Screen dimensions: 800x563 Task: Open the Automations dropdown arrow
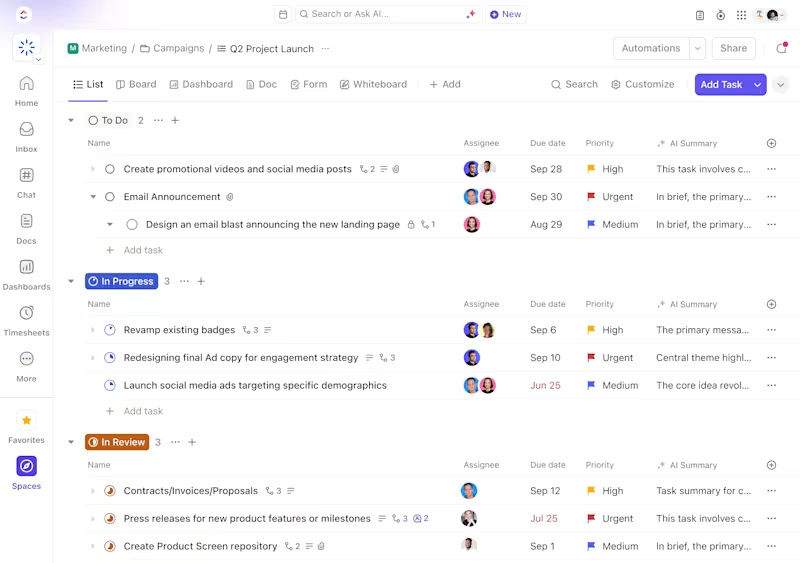pos(697,48)
